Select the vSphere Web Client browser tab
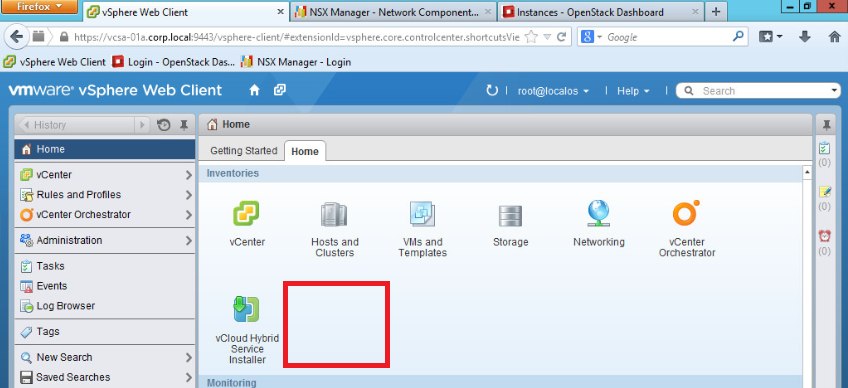 coord(187,12)
